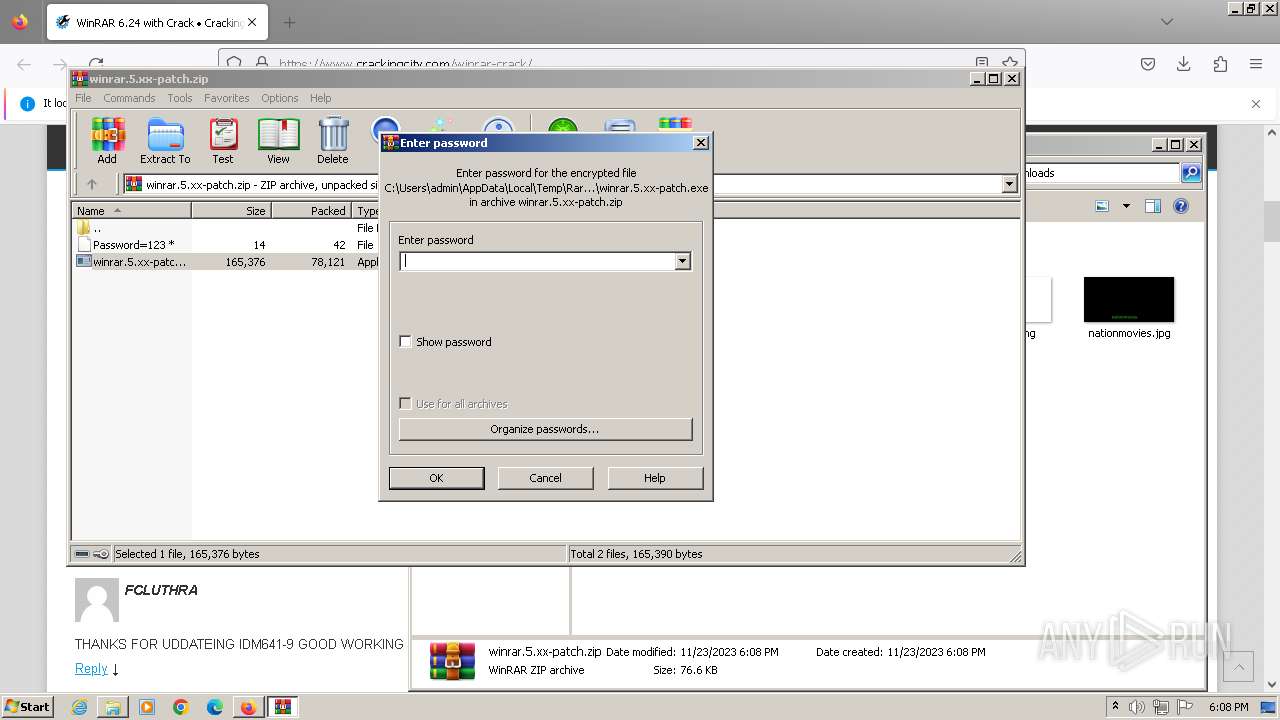Launch Chrome from the taskbar

click(181, 707)
